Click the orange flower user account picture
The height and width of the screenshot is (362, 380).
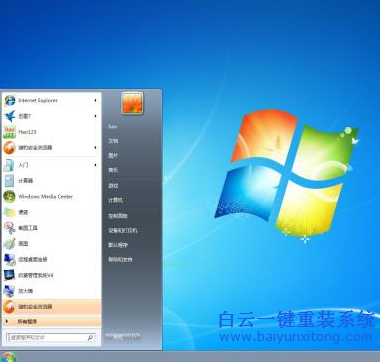pyautogui.click(x=132, y=103)
